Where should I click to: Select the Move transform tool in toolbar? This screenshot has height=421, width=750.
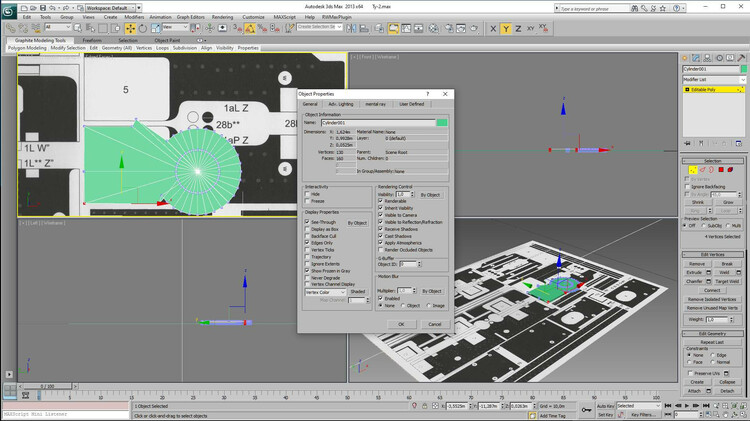tap(130, 28)
